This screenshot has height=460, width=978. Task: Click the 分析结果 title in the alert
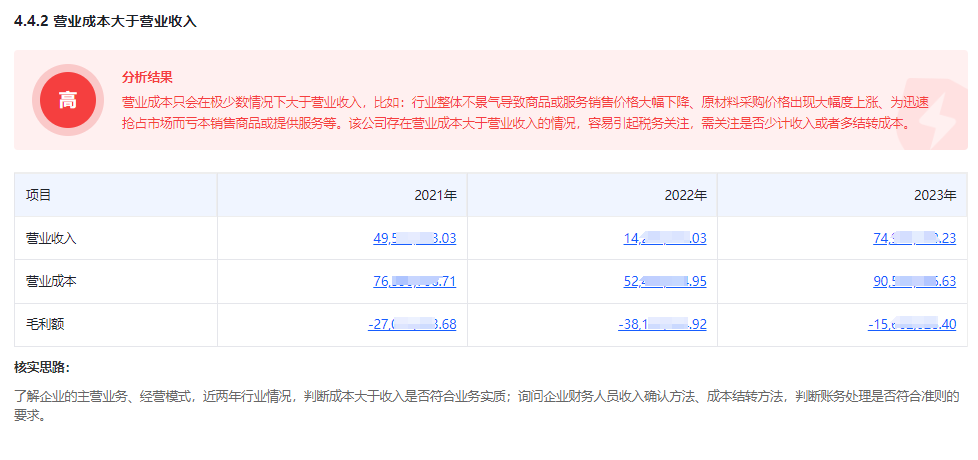pos(147,77)
